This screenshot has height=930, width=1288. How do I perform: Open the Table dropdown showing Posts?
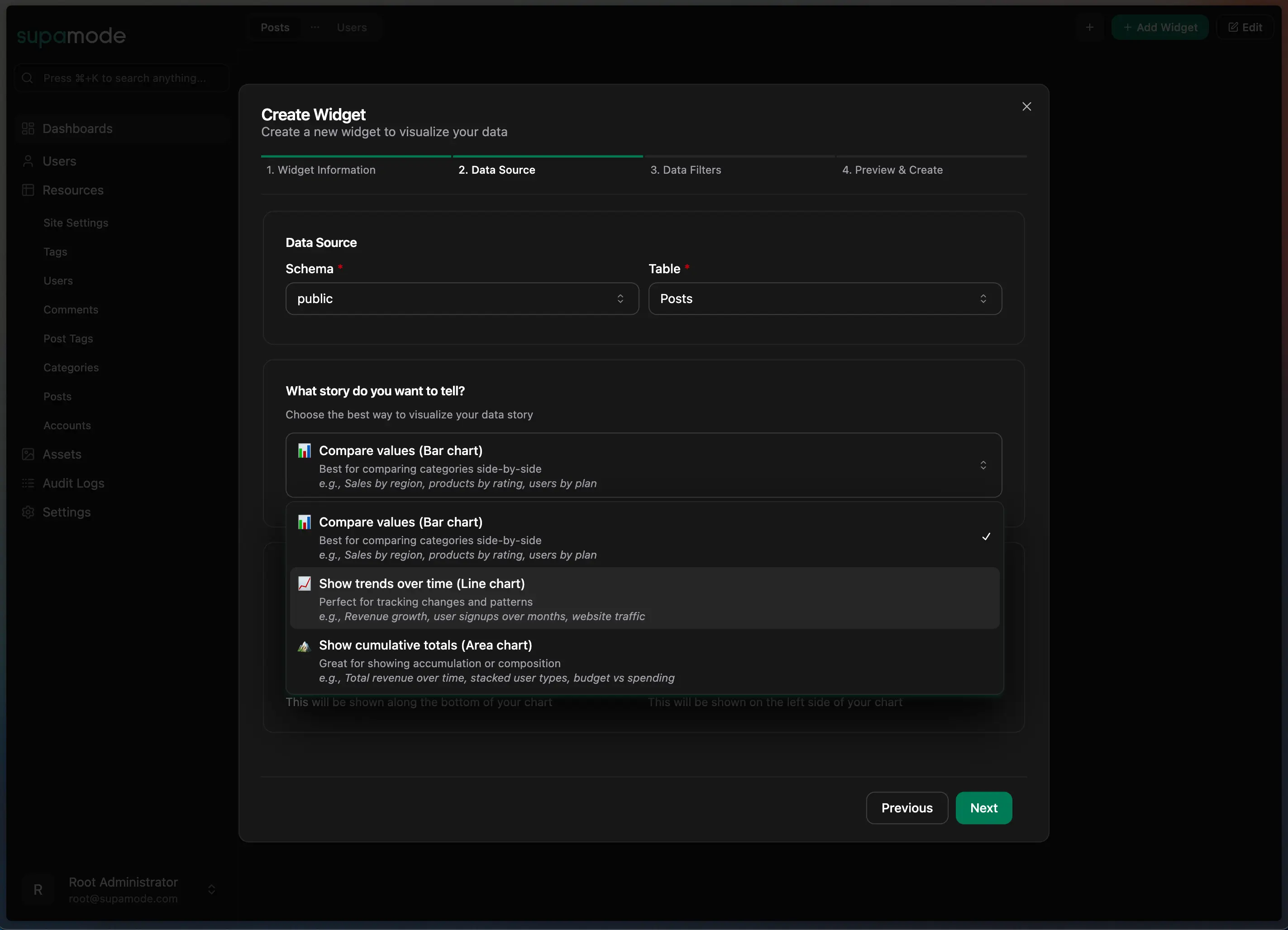point(825,299)
